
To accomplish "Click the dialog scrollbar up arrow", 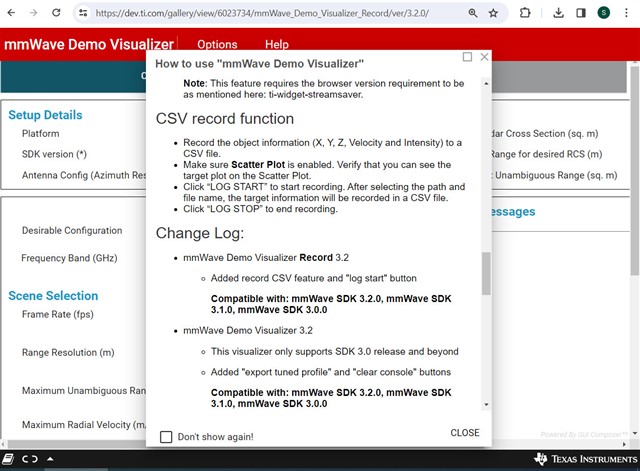I will point(486,83).
